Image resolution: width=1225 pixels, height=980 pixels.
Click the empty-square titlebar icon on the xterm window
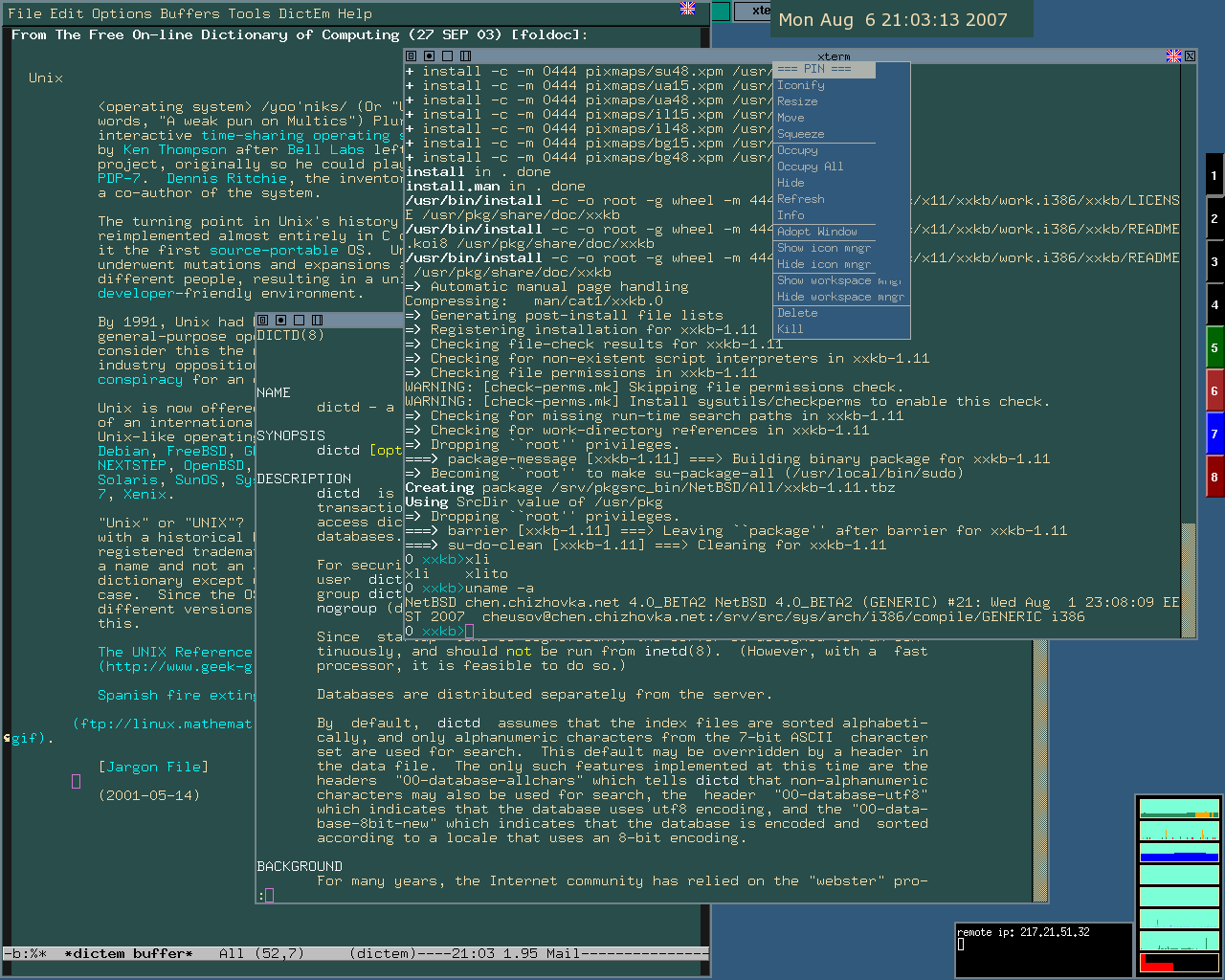click(447, 56)
